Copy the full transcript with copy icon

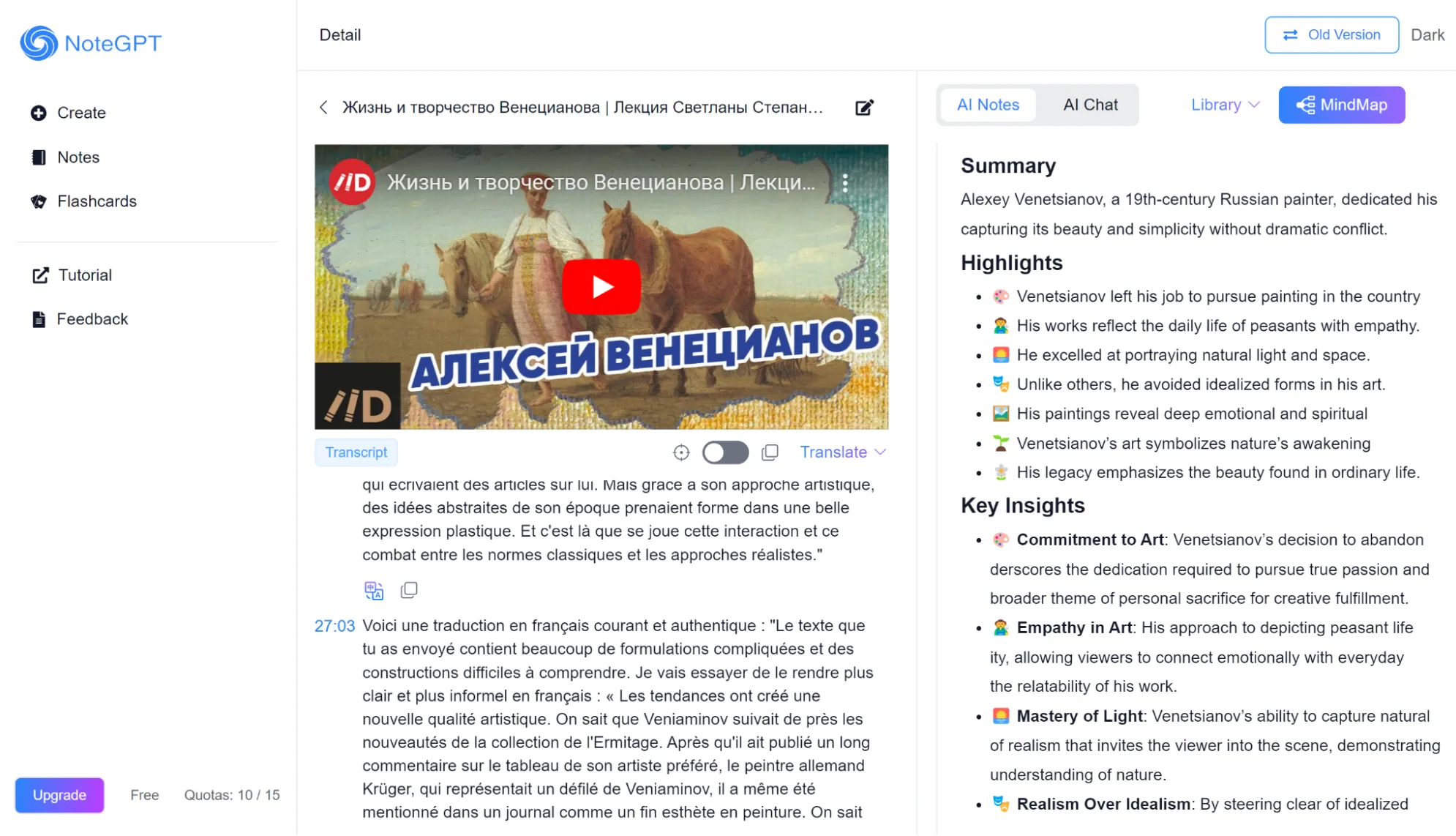(770, 452)
